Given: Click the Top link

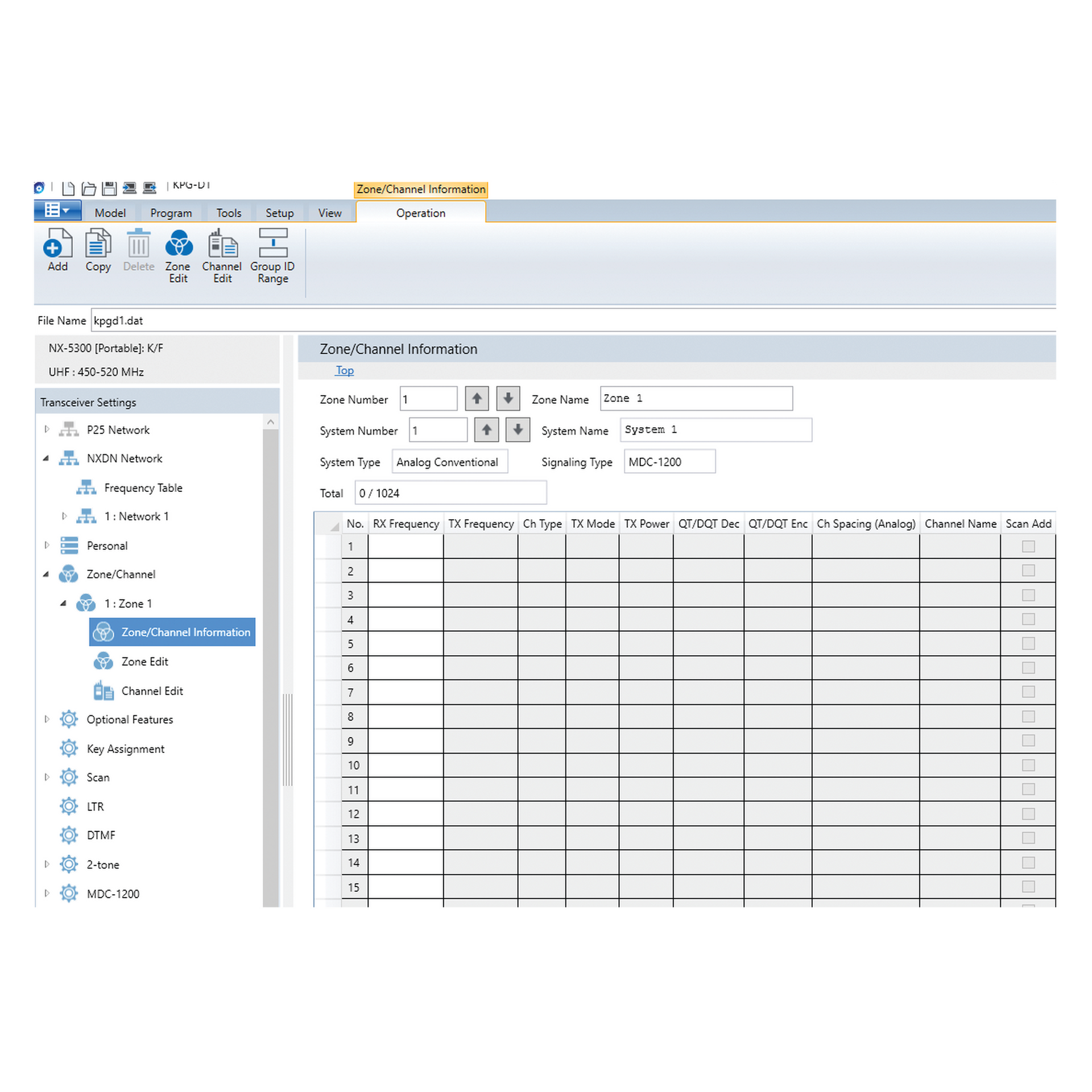Looking at the screenshot, I should 344,370.
